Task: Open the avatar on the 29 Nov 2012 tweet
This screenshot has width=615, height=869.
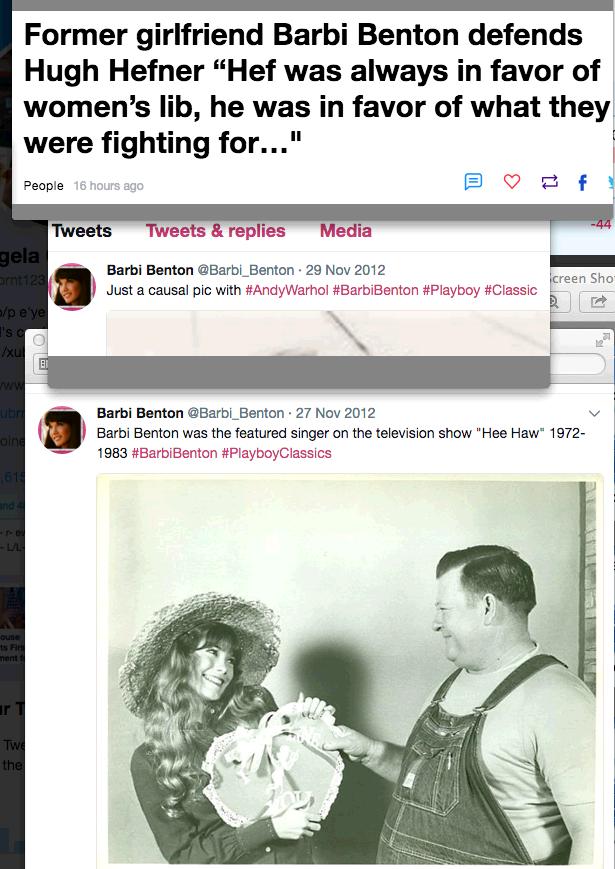Action: 72,287
